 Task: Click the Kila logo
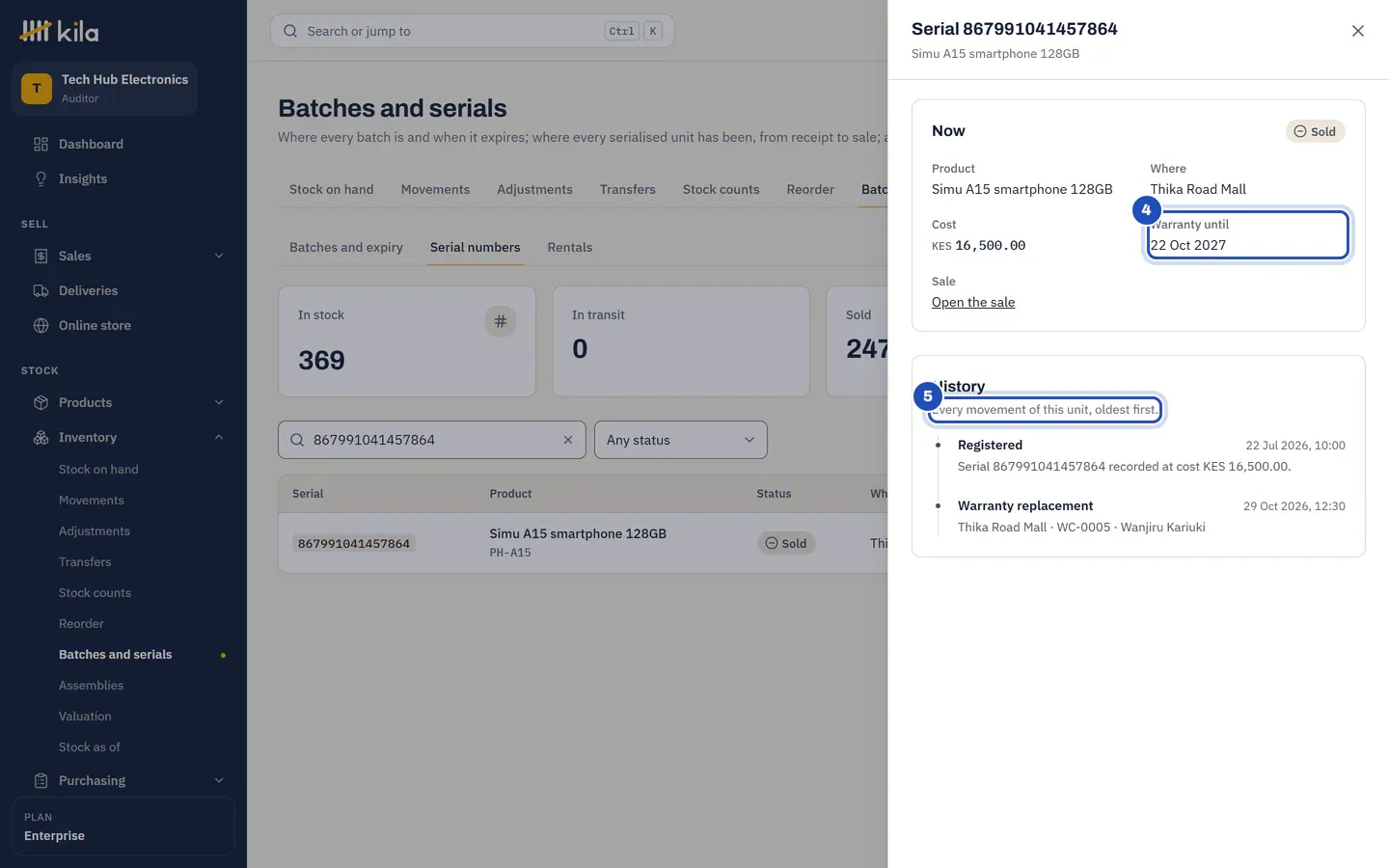(59, 31)
